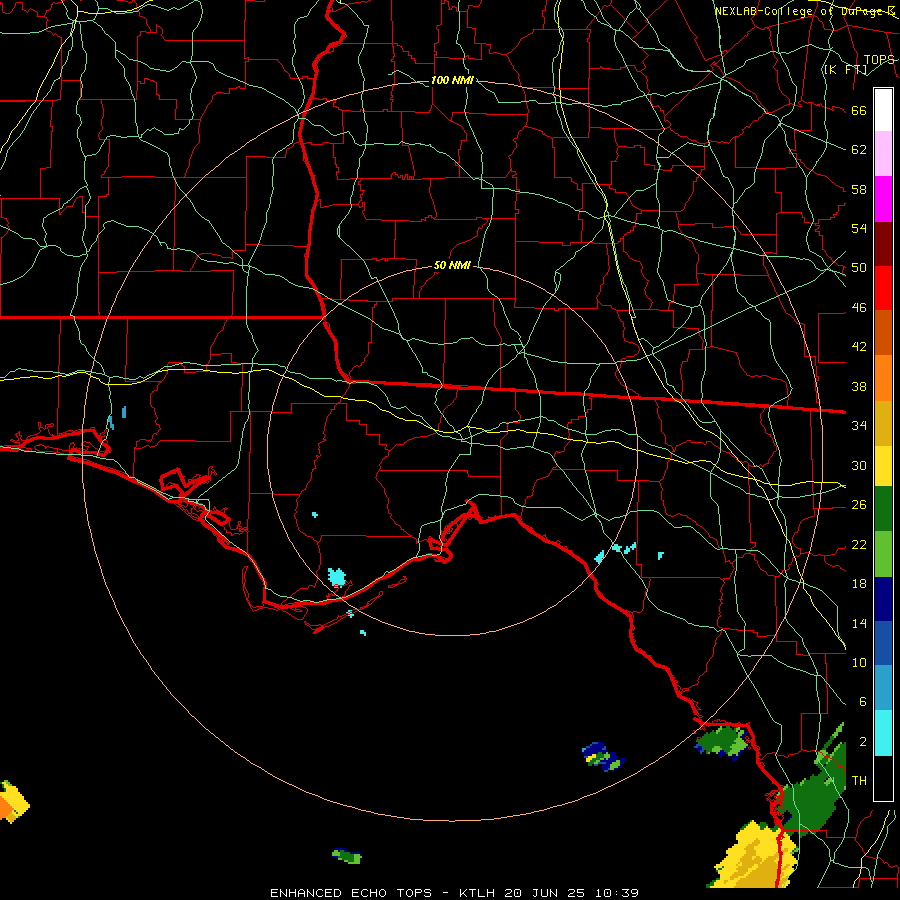Click the blue-green offshore echo inside the 100 NMI ring

click(x=603, y=756)
